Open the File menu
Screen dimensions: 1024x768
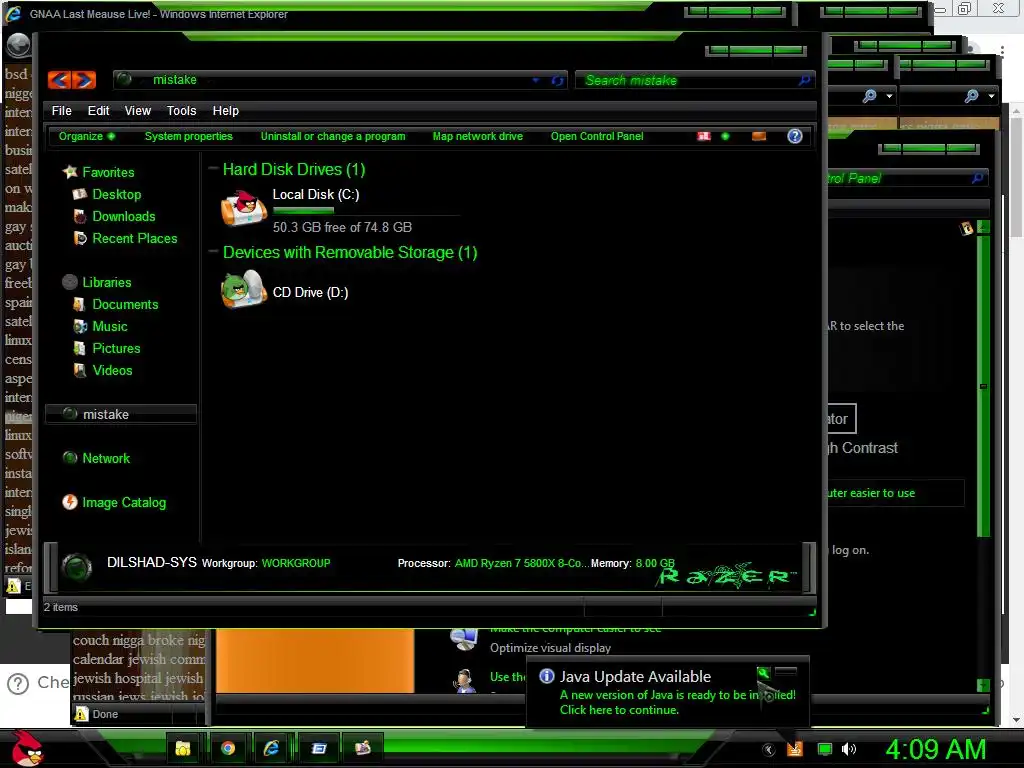(x=61, y=110)
